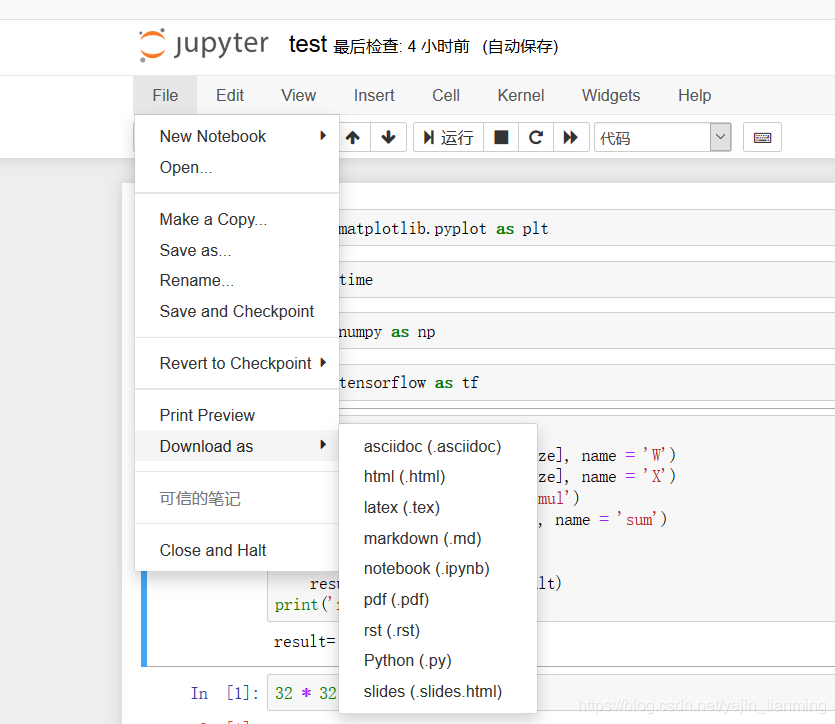This screenshot has height=724, width=835.
Task: Expand the Revert to Checkpoint submenu
Action: click(237, 363)
